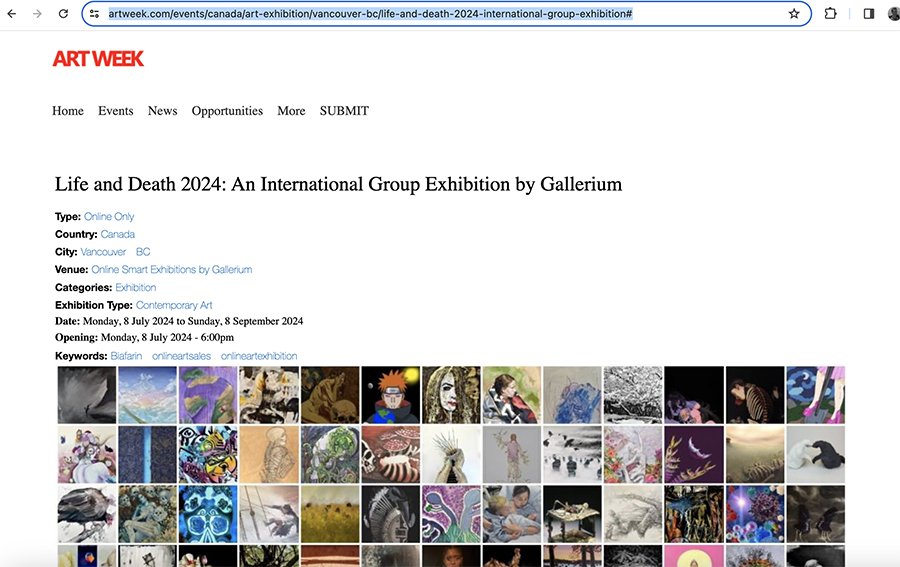Open the mother holding baby thumbnail

point(511,514)
